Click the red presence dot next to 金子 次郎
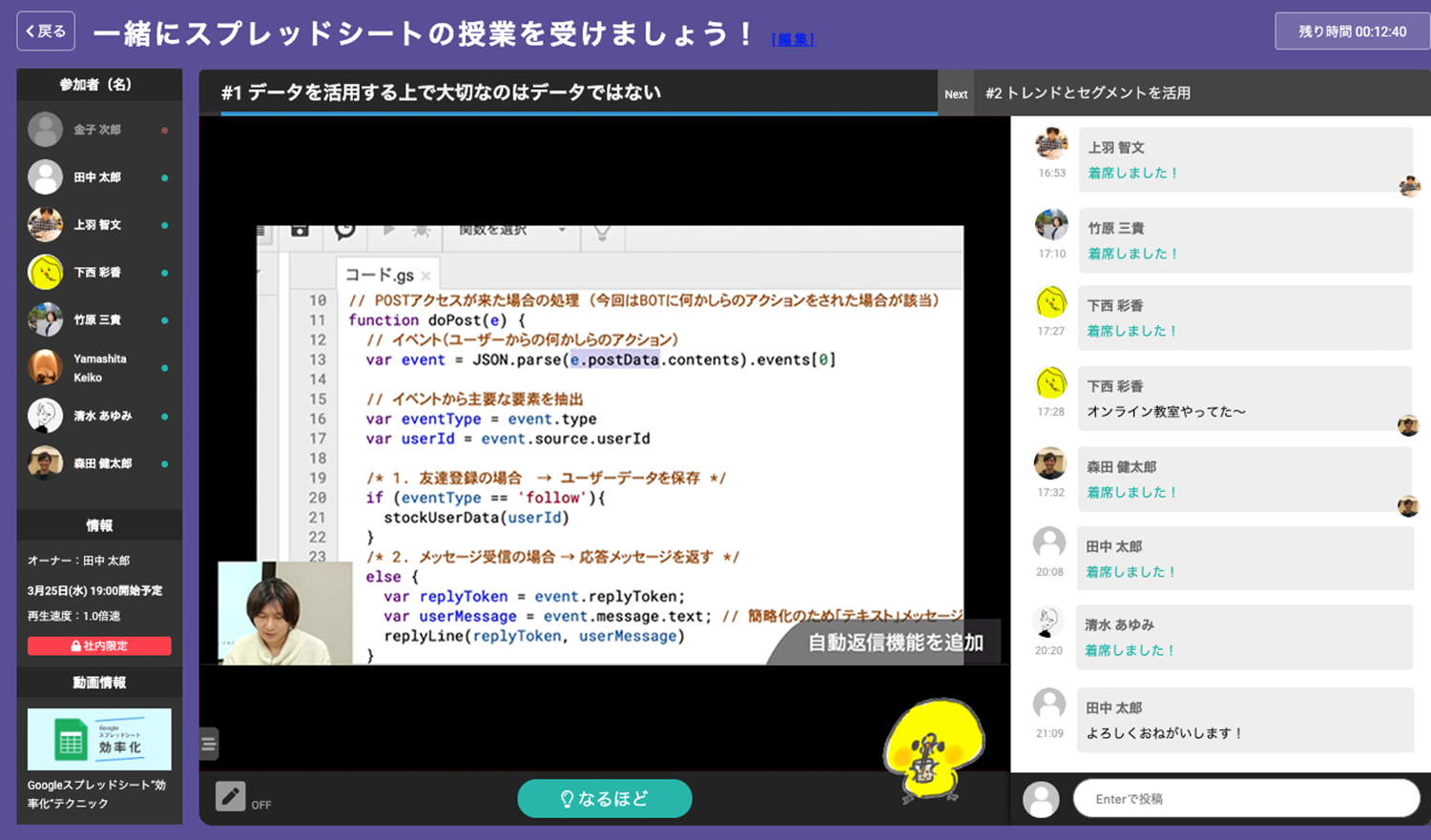1431x840 pixels. (162, 129)
